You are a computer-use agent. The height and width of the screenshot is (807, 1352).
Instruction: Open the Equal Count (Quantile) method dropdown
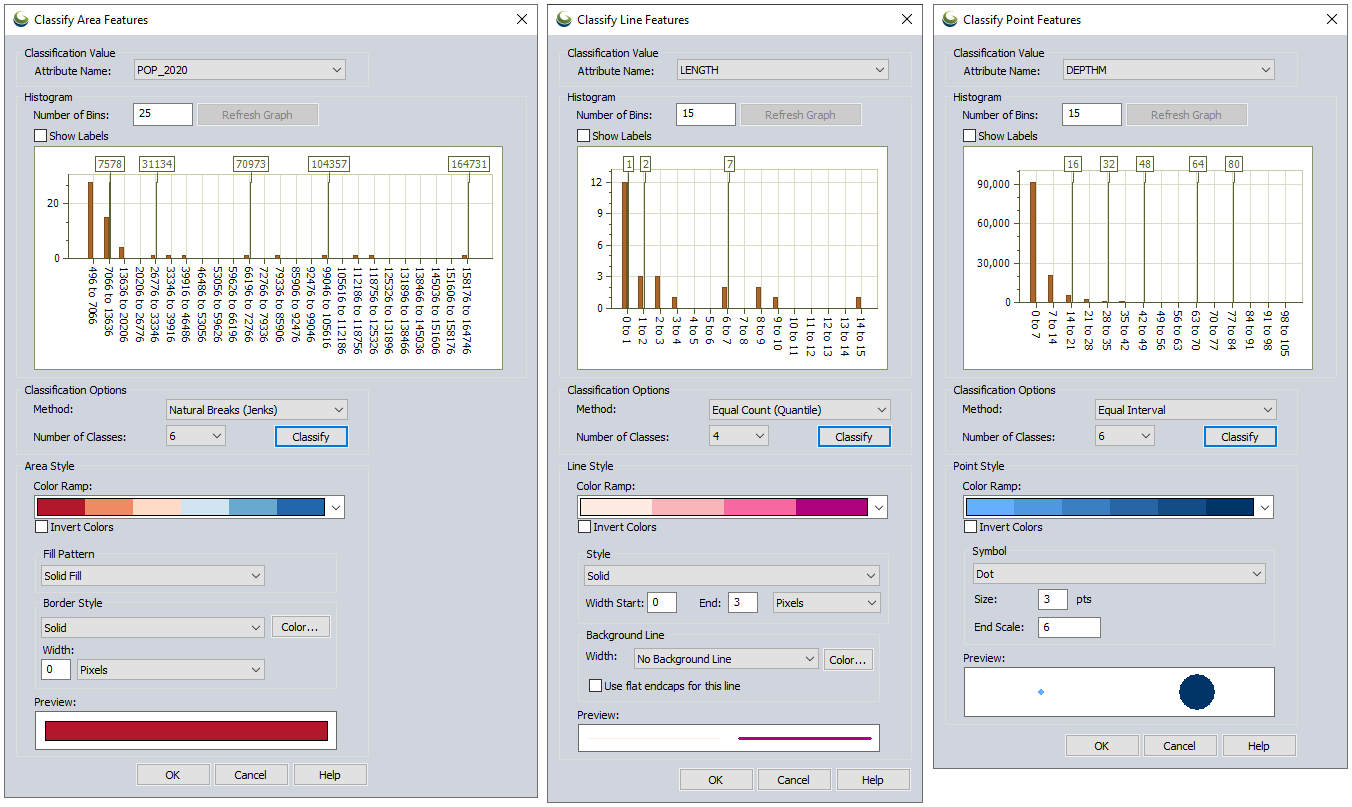point(800,410)
